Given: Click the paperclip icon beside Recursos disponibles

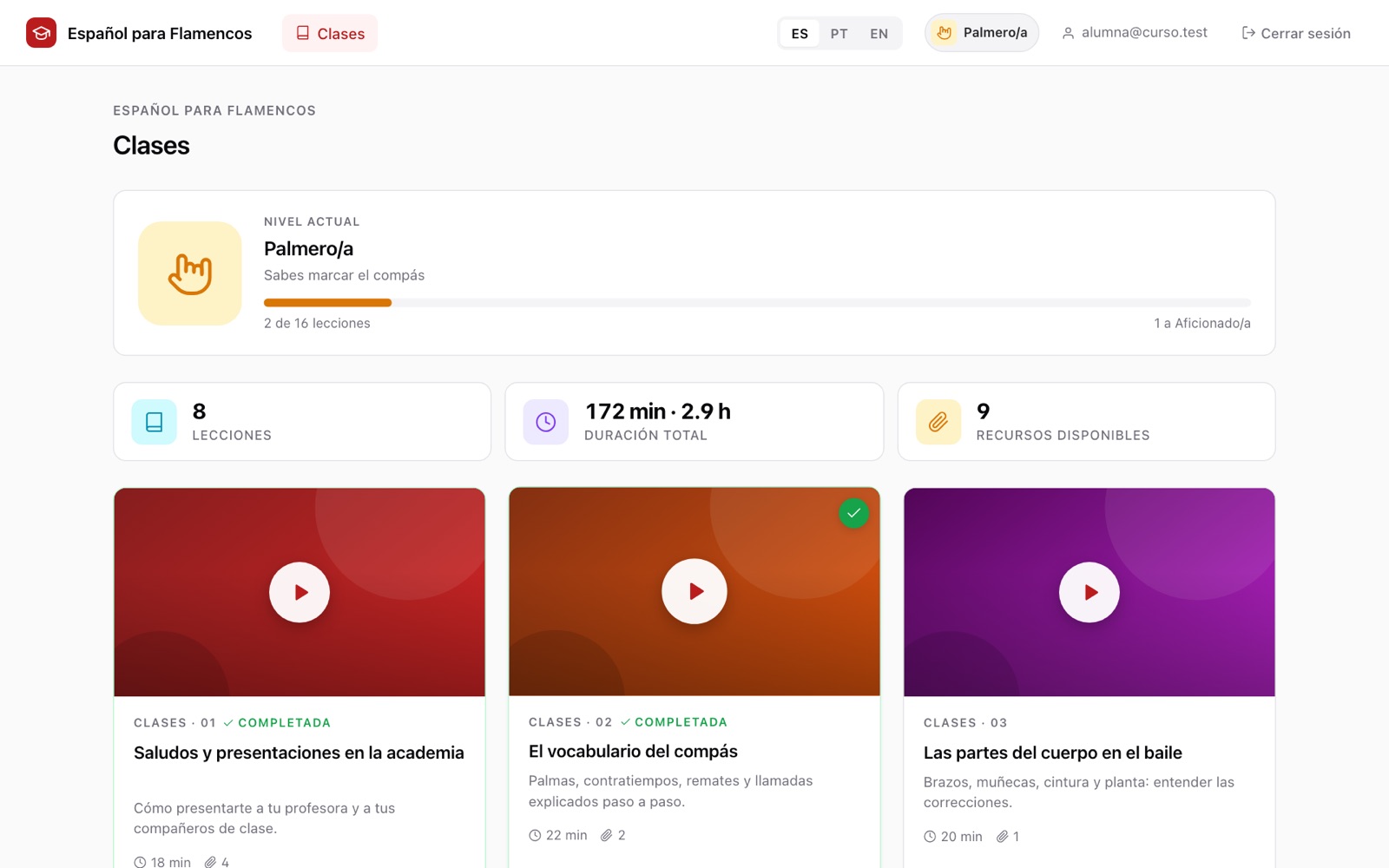Looking at the screenshot, I should [938, 422].
